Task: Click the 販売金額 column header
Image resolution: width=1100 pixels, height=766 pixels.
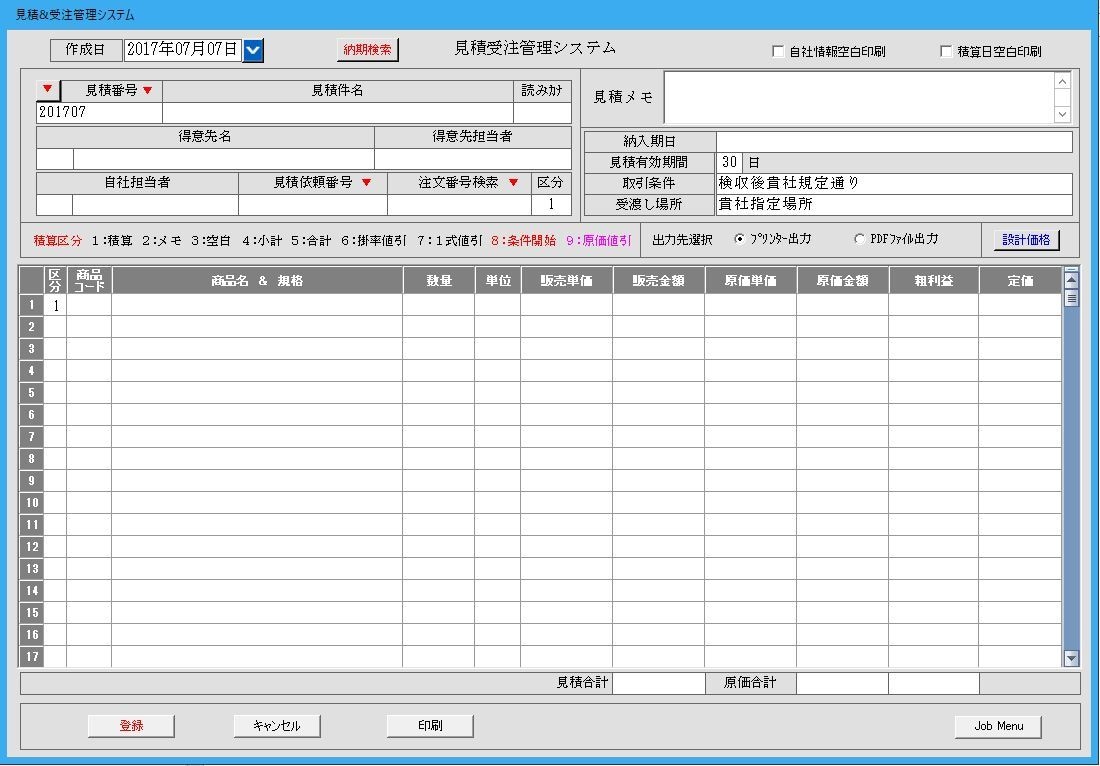Action: [659, 281]
